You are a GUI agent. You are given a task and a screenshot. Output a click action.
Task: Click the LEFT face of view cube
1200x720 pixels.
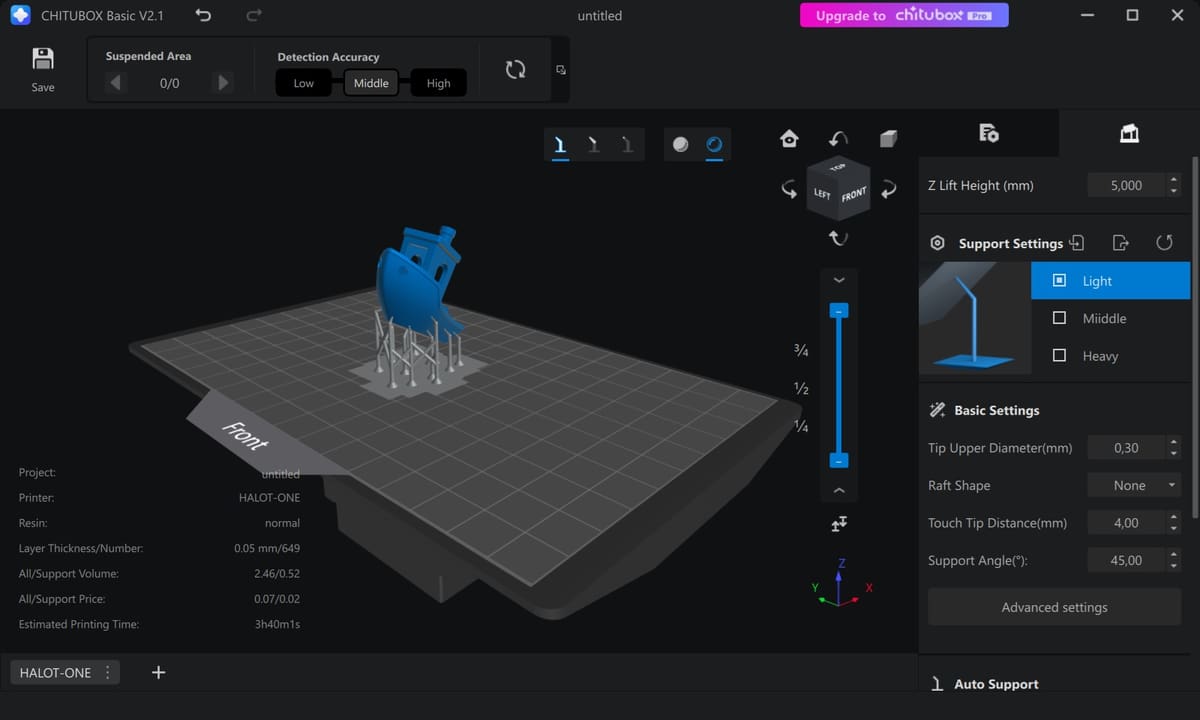click(822, 193)
